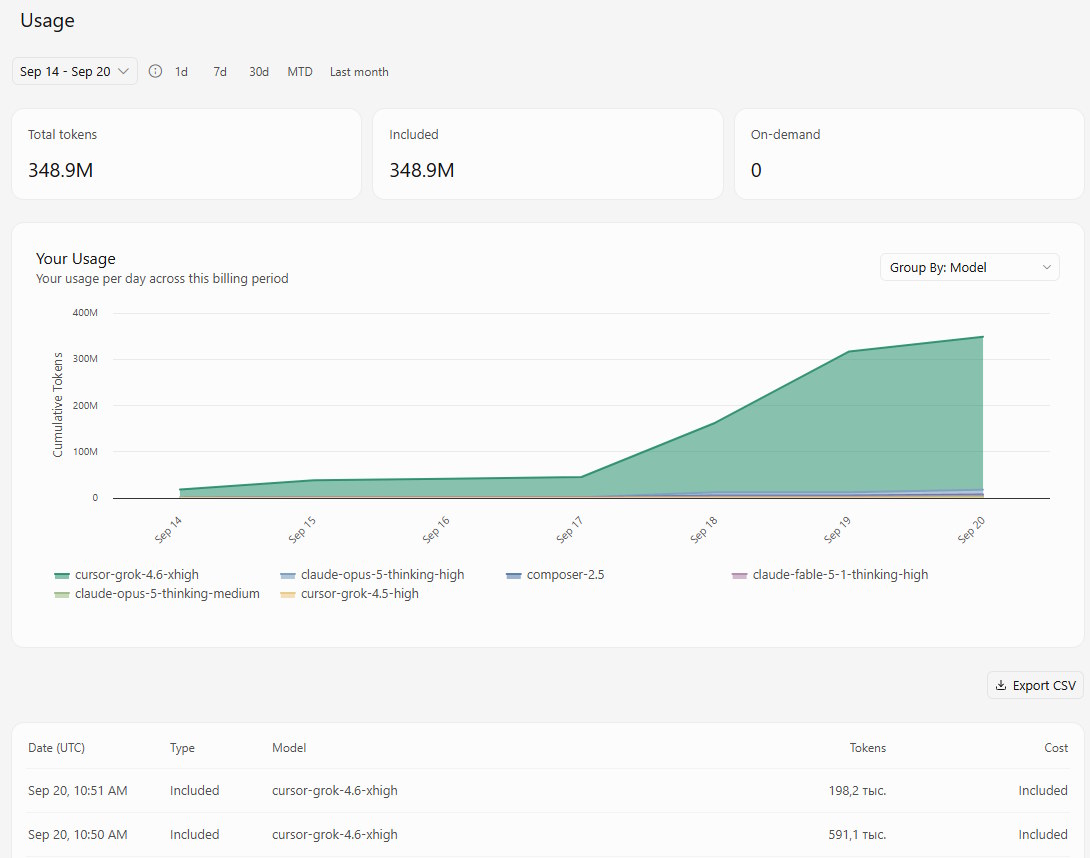Click the Included 348.9M value
The image size is (1090, 858).
(x=422, y=170)
